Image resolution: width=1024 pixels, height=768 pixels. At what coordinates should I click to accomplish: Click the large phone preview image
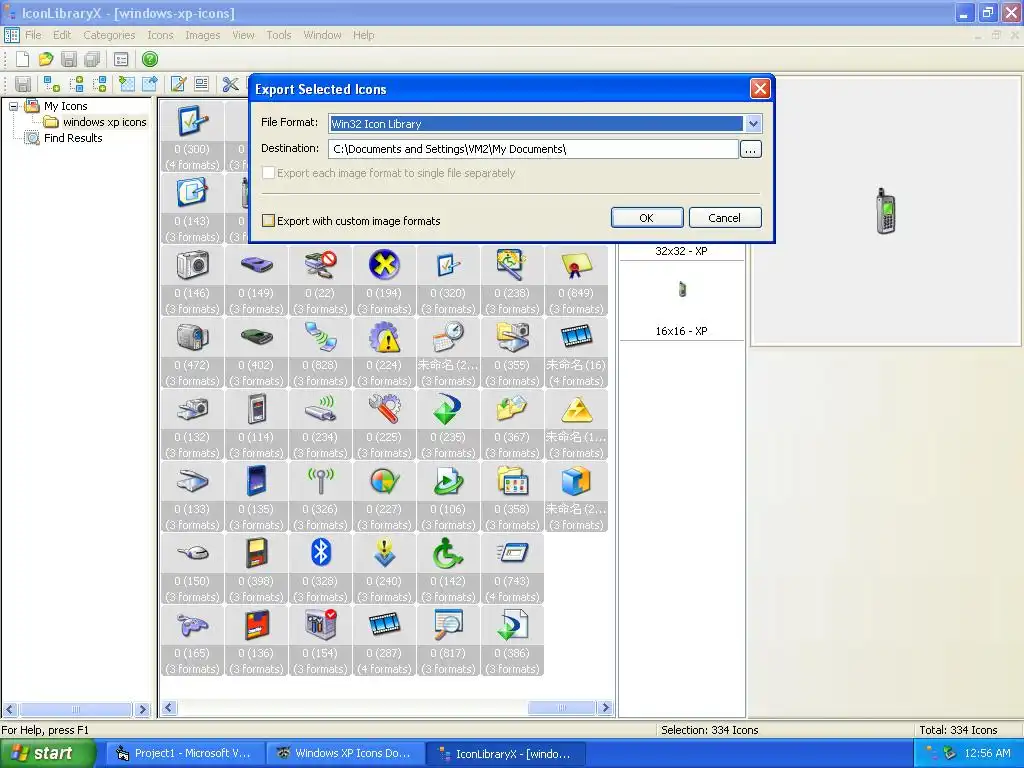point(886,212)
